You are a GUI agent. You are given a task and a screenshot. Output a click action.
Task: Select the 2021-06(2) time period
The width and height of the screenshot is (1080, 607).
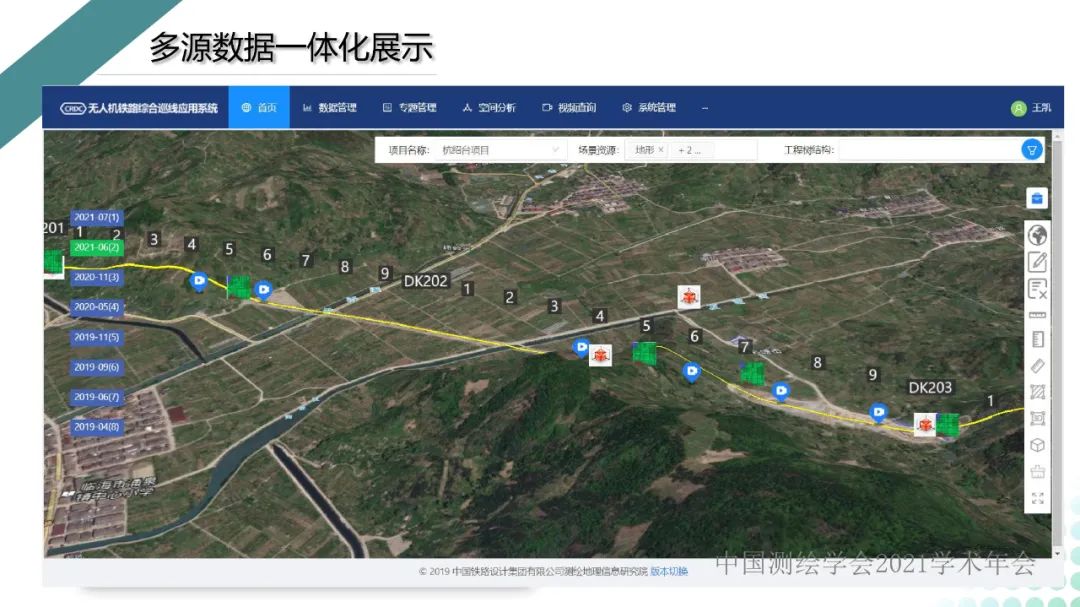point(97,247)
